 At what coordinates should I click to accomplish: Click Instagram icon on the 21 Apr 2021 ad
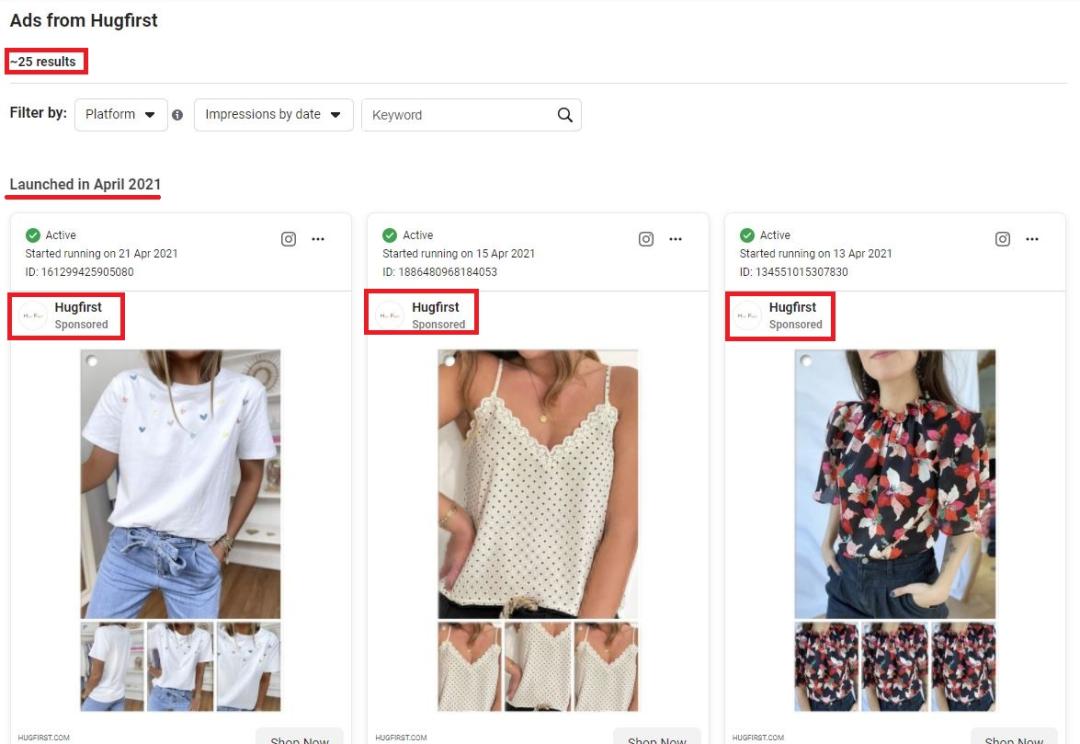click(289, 239)
